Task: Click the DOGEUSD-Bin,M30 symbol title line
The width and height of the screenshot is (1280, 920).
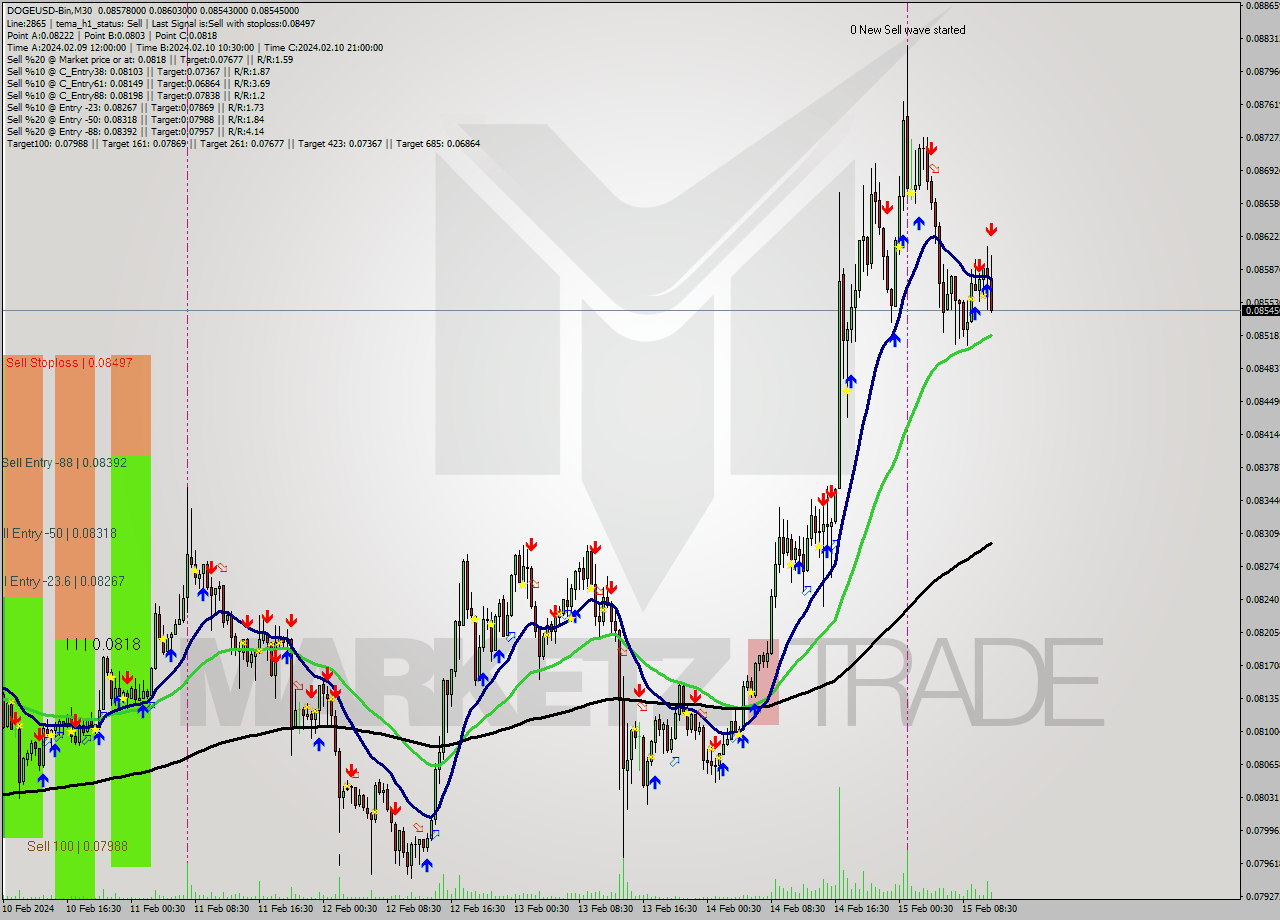Action: coord(153,11)
